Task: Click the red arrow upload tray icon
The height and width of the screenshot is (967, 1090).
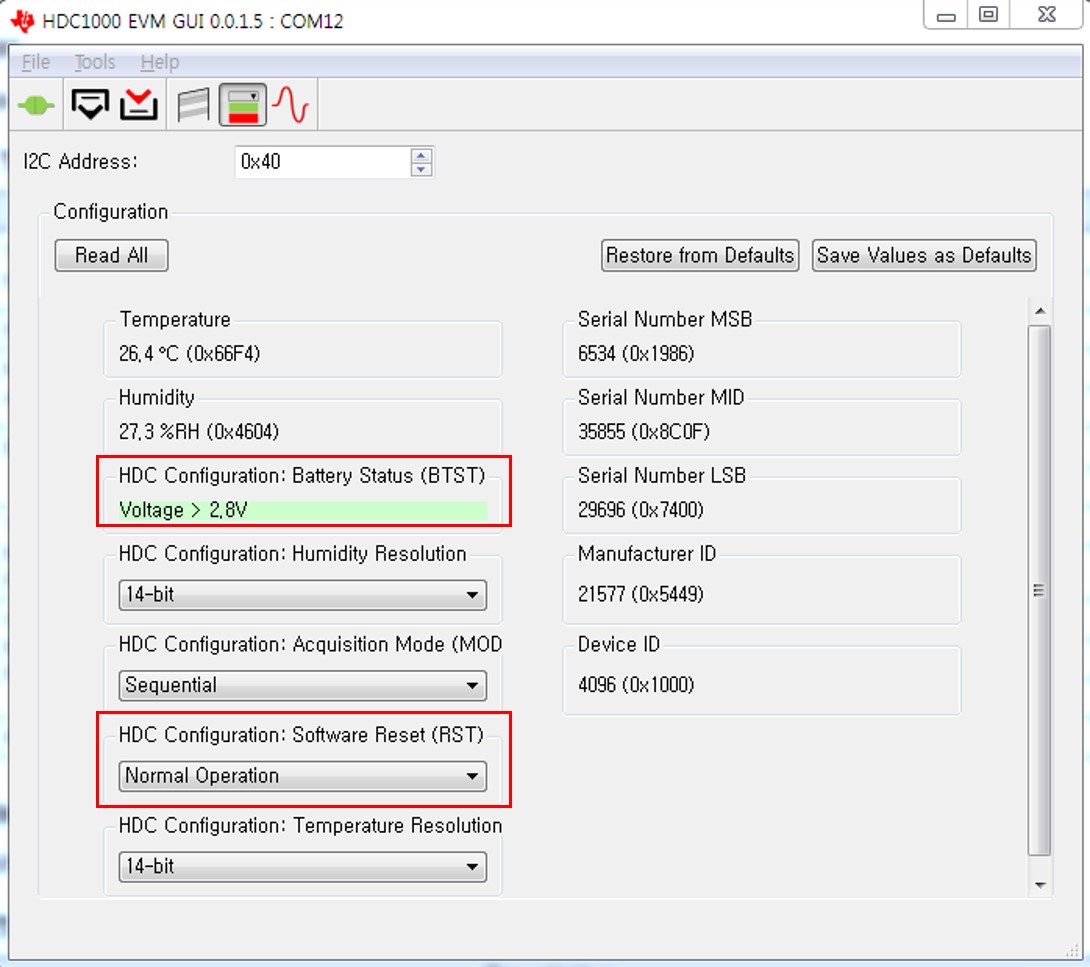Action: (x=139, y=105)
